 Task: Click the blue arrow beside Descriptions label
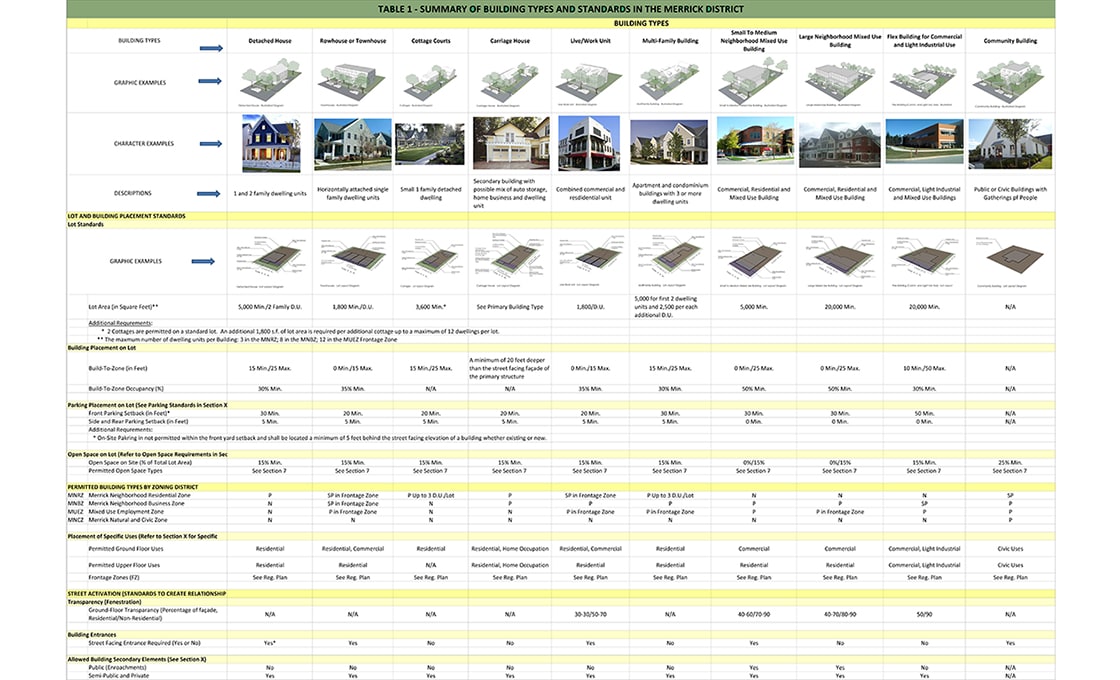tap(210, 194)
